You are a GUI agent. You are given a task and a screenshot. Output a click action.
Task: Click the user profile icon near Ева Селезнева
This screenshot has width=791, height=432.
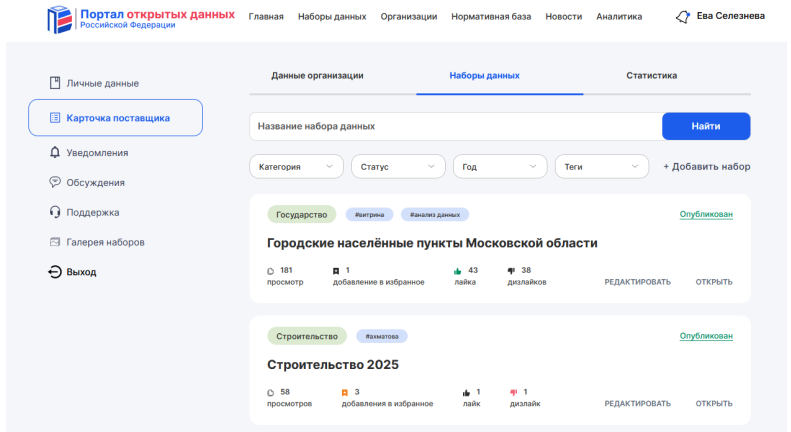(683, 17)
